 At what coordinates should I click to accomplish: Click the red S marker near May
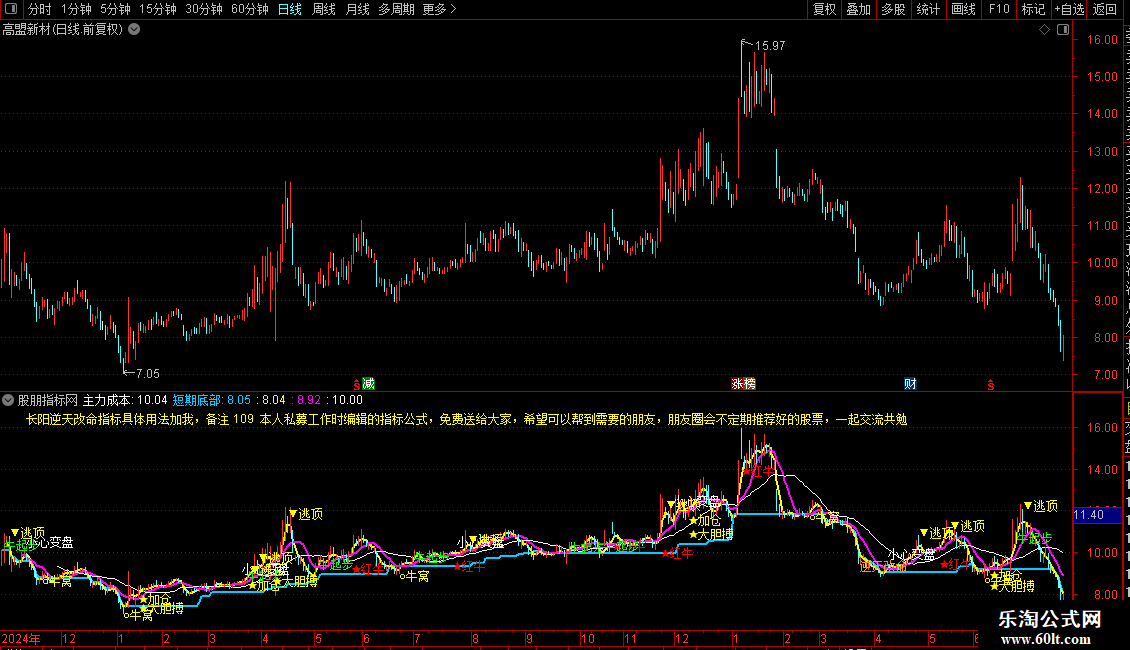click(991, 385)
